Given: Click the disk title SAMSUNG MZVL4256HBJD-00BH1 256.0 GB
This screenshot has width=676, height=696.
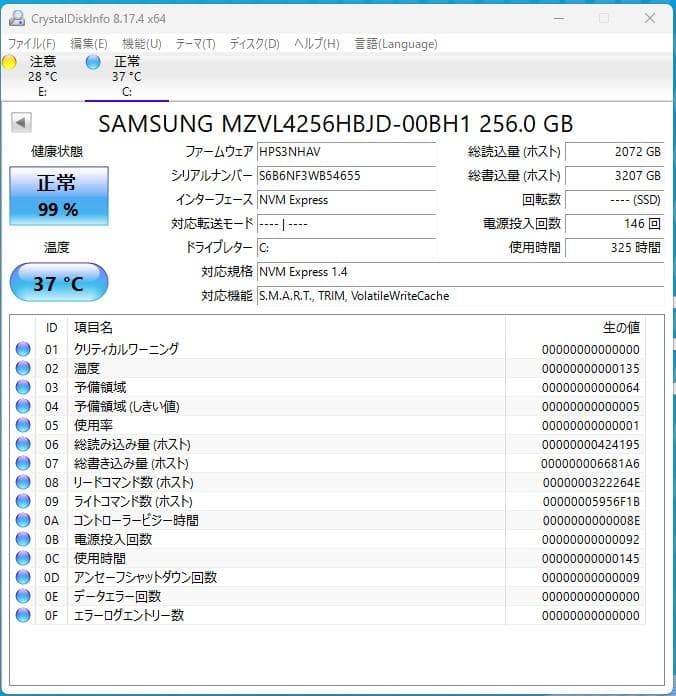Looking at the screenshot, I should (336, 123).
